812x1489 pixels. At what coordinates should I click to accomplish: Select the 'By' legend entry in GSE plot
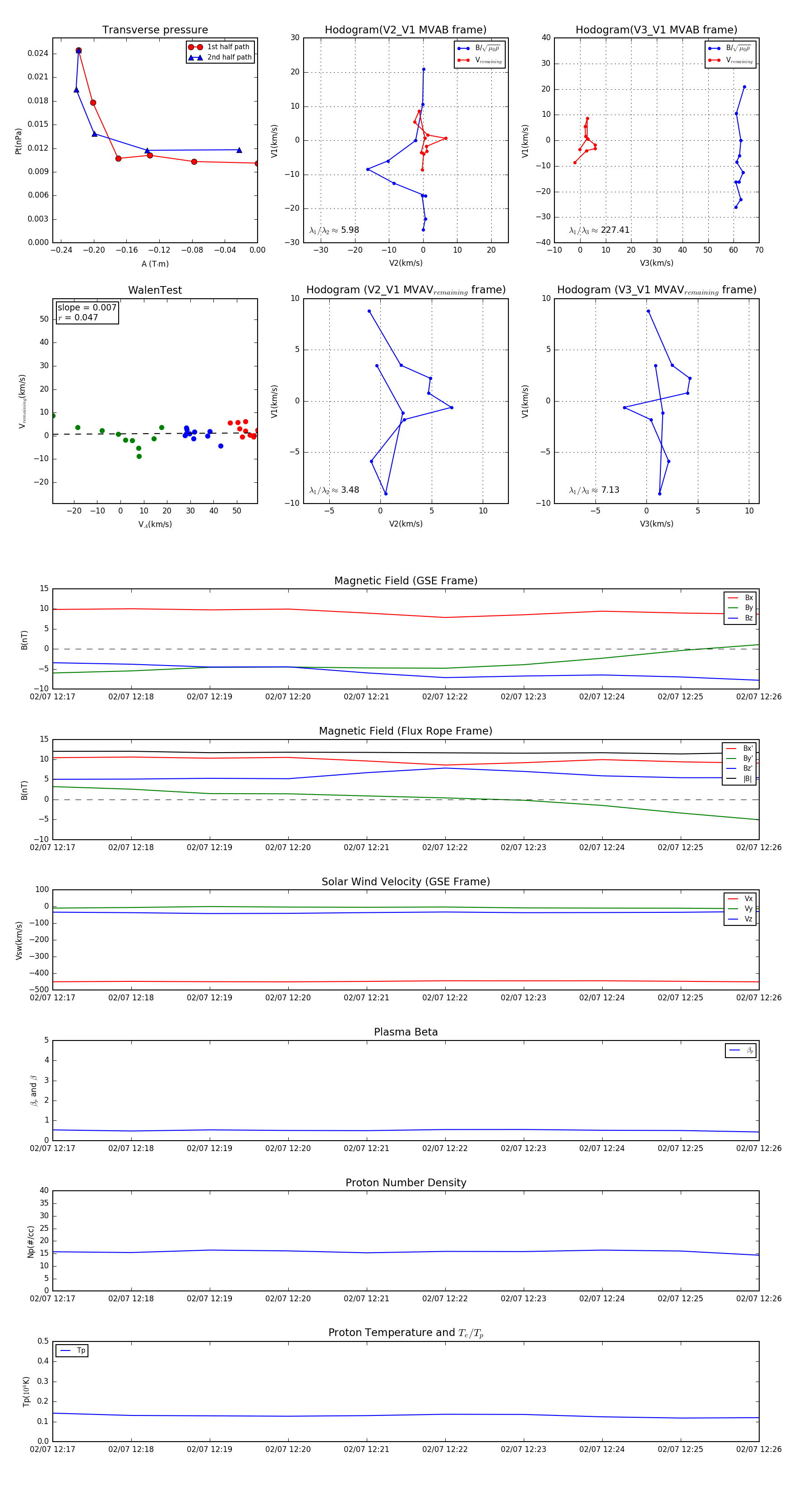740,607
